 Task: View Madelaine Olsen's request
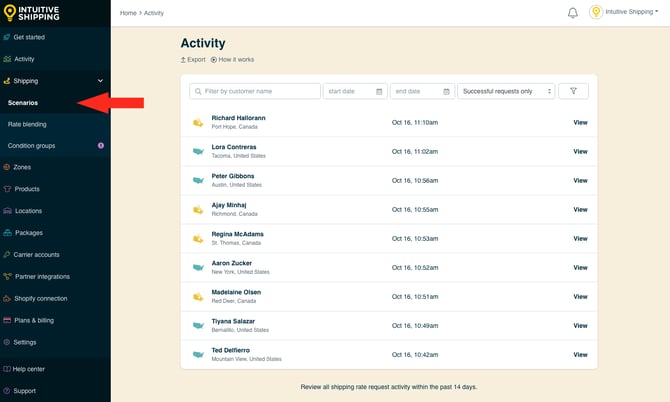580,296
